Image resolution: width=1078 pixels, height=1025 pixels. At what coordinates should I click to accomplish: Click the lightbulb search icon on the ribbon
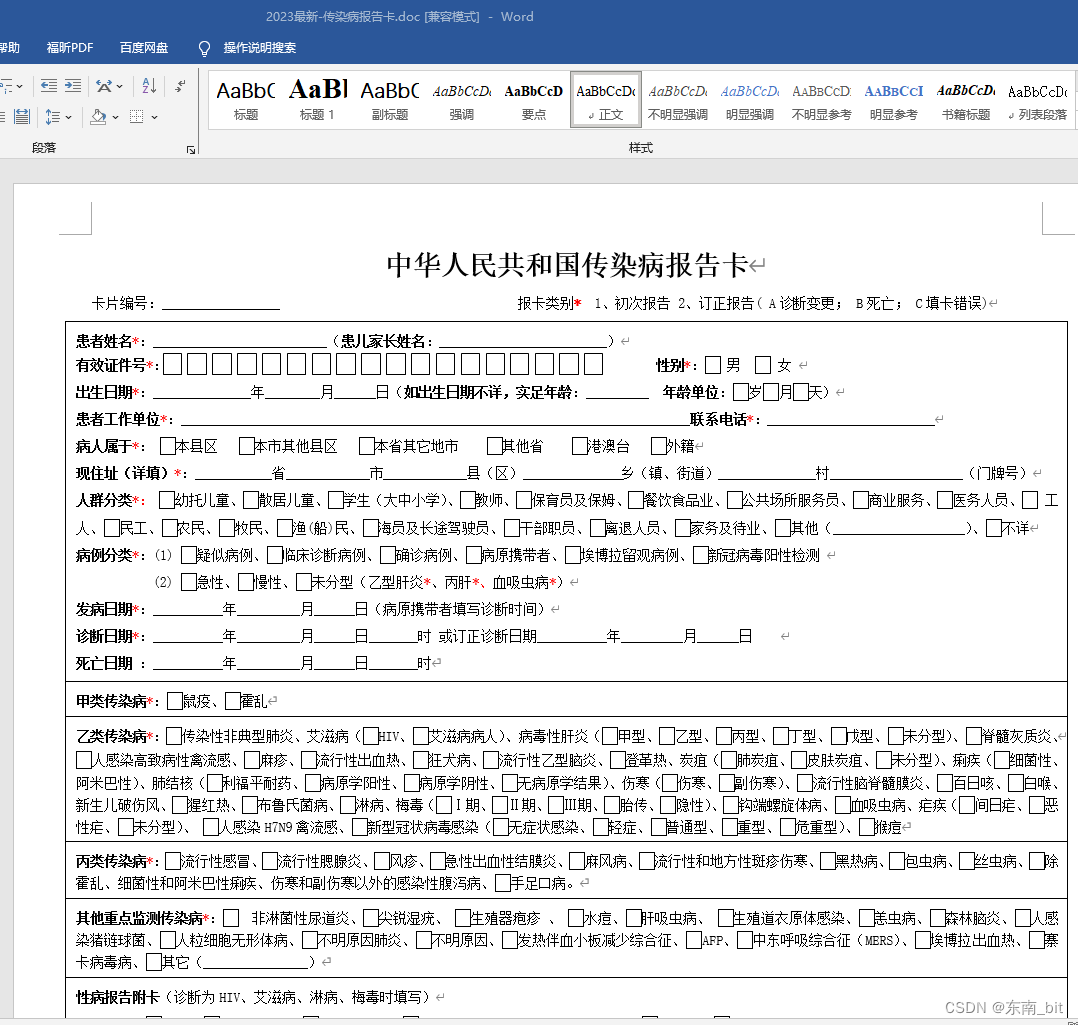coord(204,47)
